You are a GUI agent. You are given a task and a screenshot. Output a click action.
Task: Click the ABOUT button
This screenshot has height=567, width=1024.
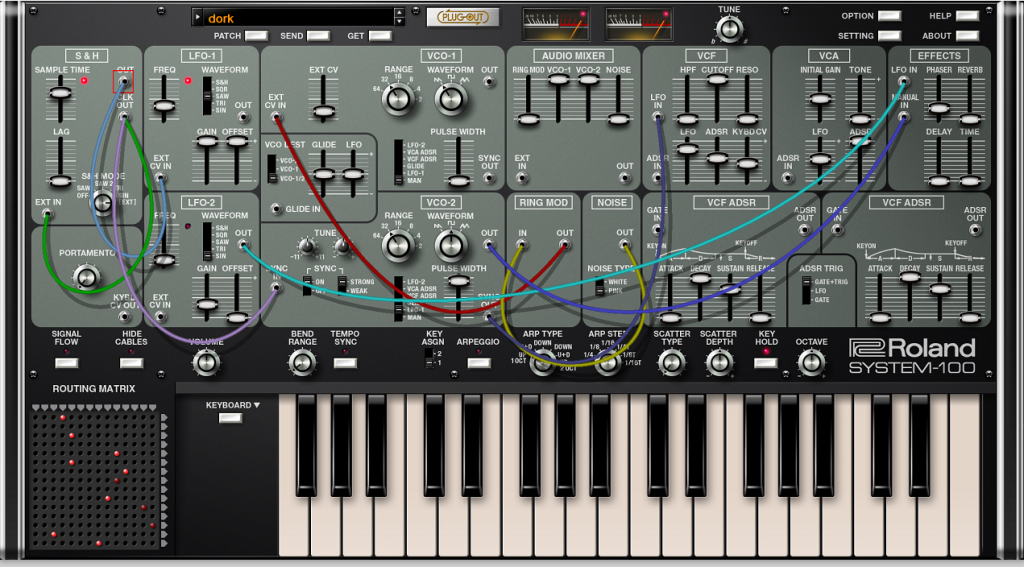(968, 36)
